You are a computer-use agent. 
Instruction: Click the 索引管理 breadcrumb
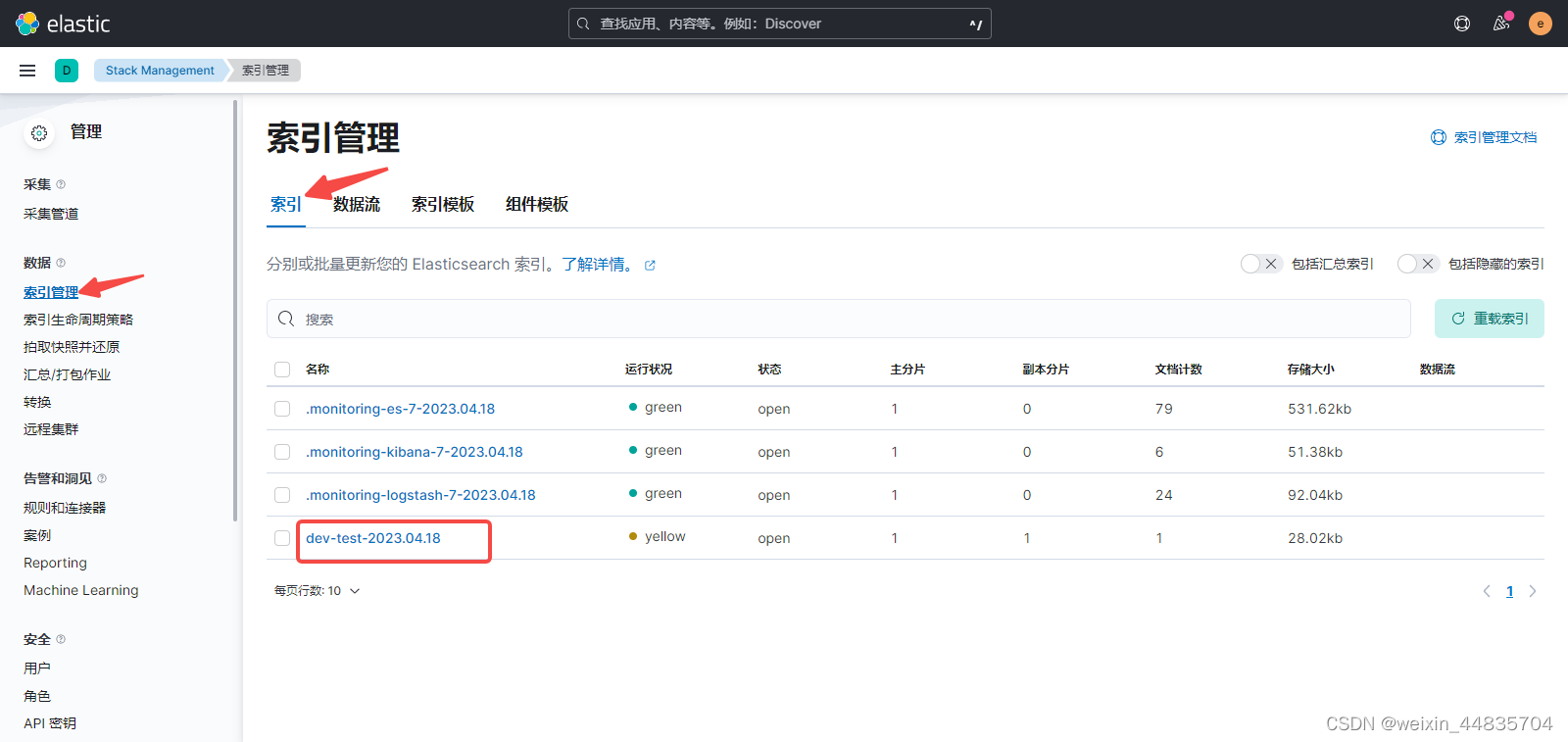click(x=266, y=71)
